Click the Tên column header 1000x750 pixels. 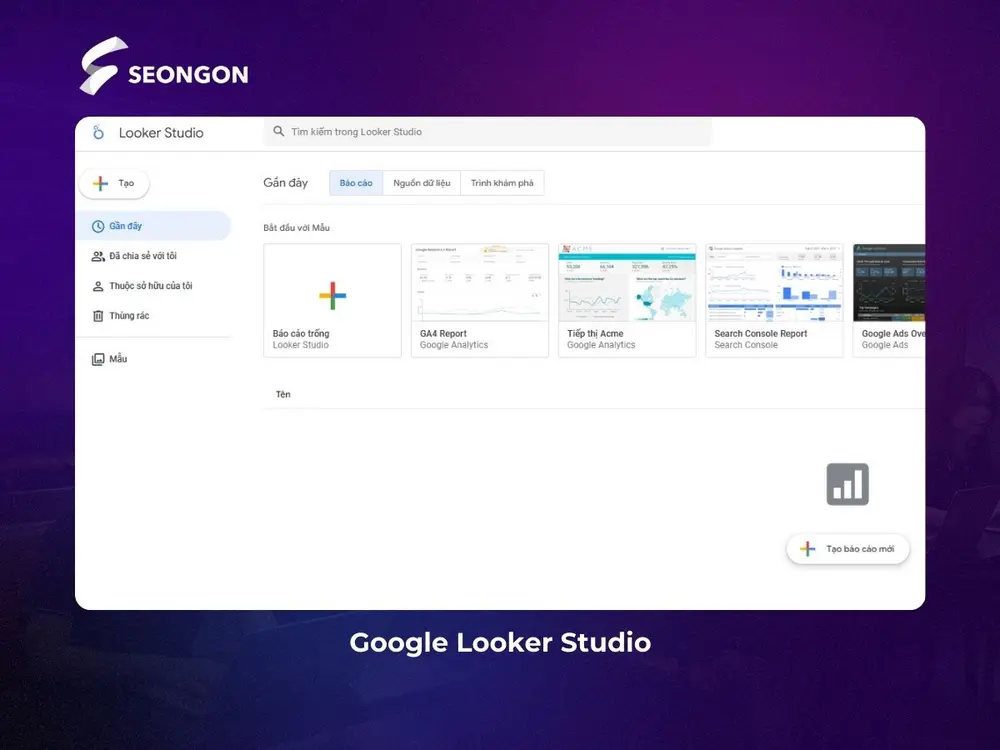pyautogui.click(x=283, y=395)
